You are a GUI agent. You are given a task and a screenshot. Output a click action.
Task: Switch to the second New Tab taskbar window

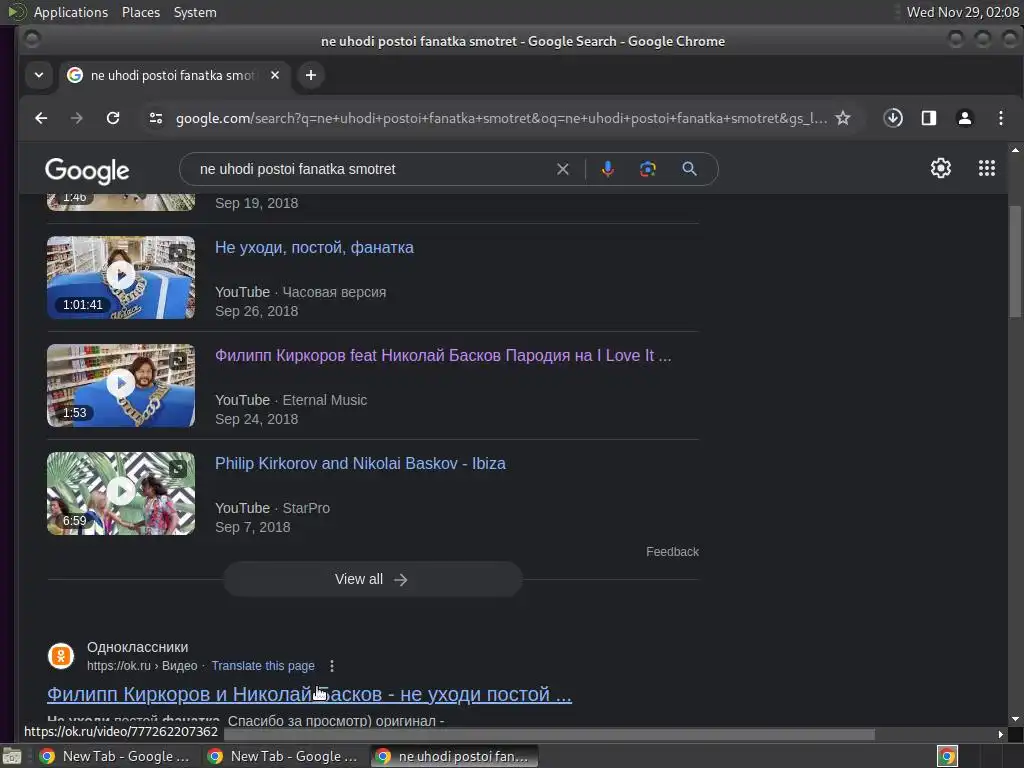pyautogui.click(x=283, y=756)
